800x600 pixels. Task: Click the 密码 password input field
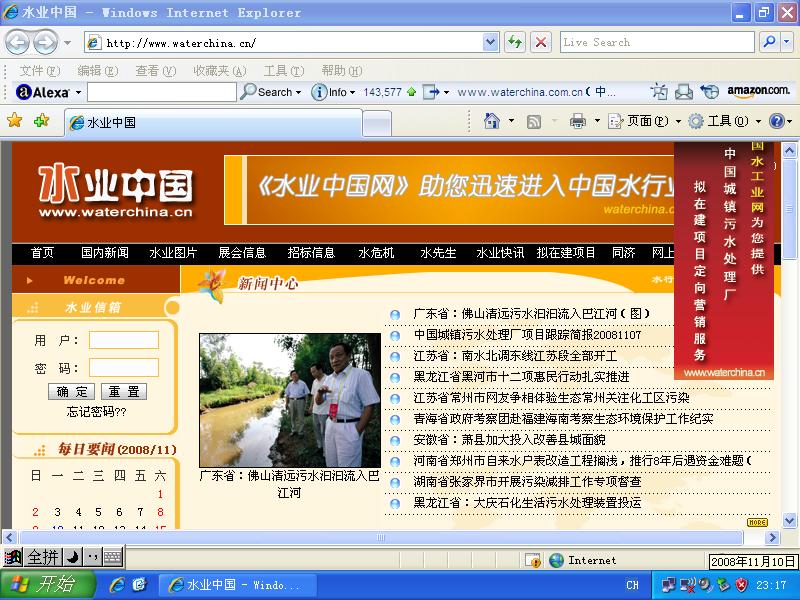(124, 367)
